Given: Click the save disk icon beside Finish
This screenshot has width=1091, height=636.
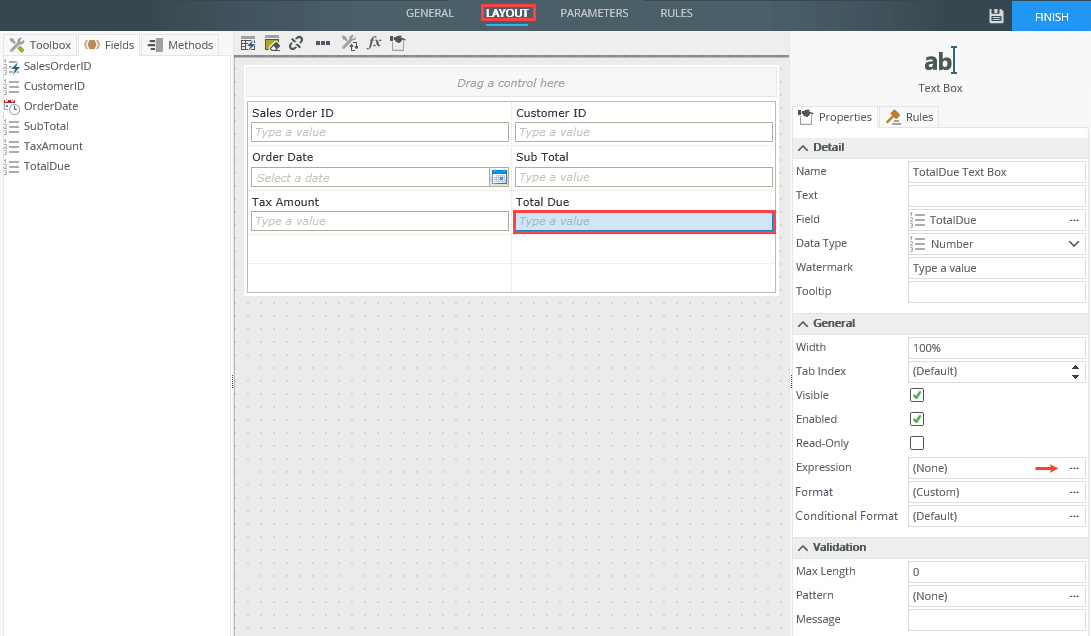Looking at the screenshot, I should tap(995, 16).
